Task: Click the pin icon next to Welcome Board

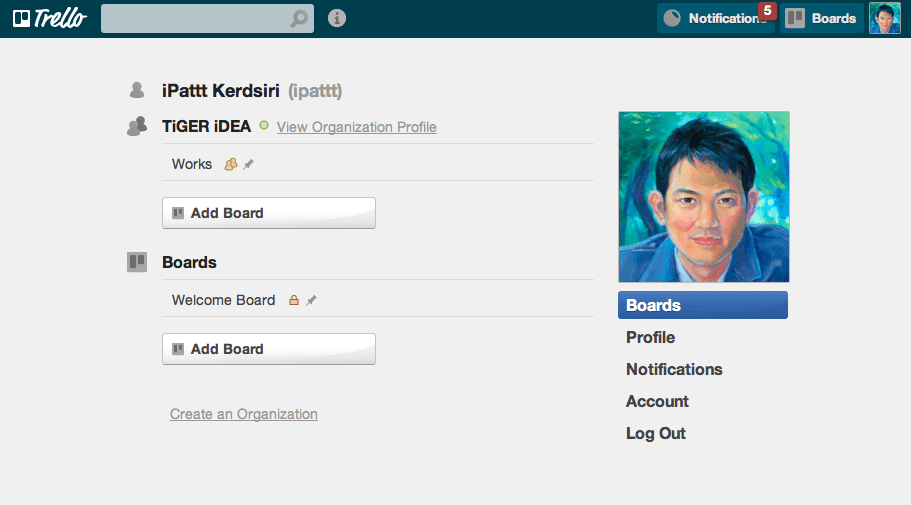Action: click(311, 300)
